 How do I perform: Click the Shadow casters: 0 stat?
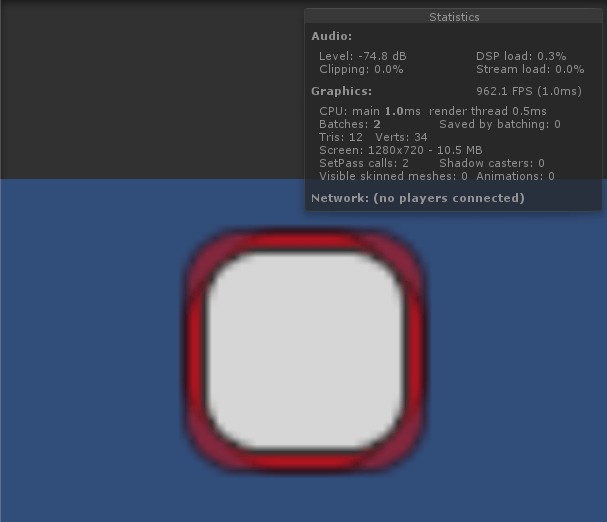pos(492,163)
